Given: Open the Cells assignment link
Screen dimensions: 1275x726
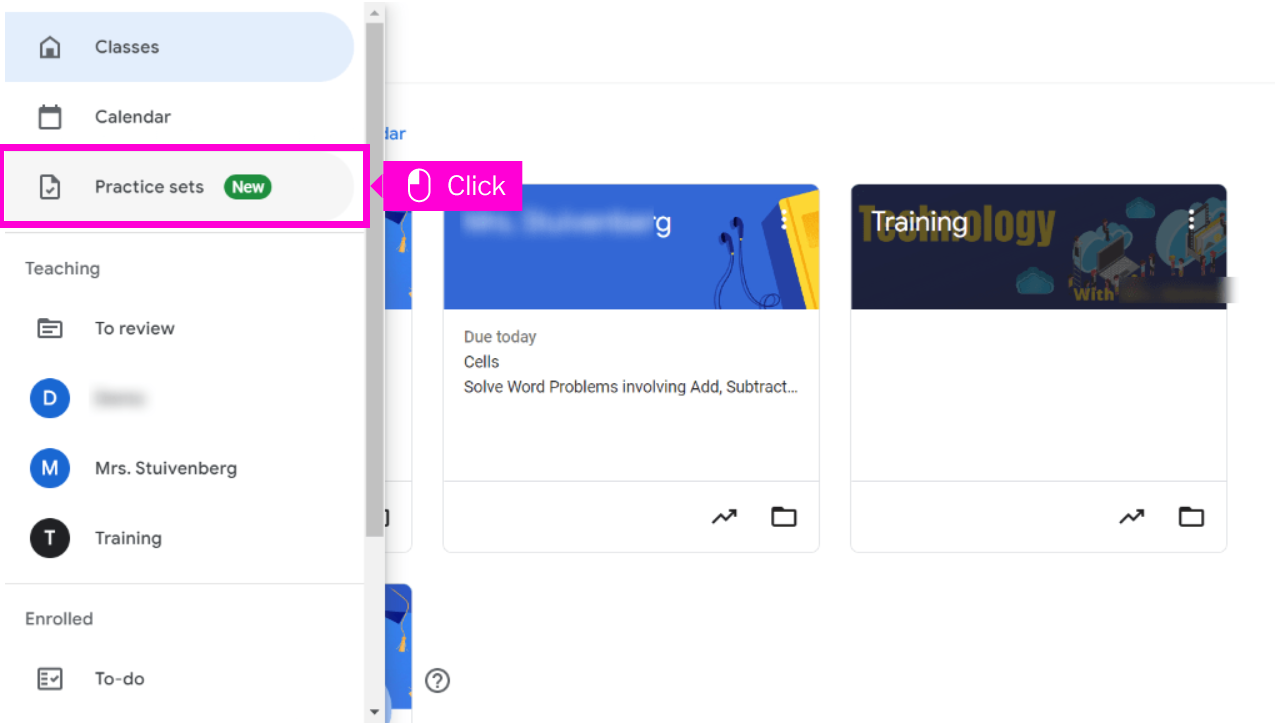Looking at the screenshot, I should click(481, 362).
